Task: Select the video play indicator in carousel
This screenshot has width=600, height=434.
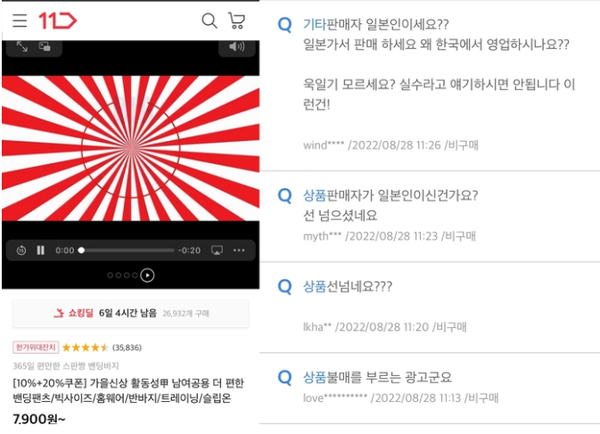Action: coord(147,275)
